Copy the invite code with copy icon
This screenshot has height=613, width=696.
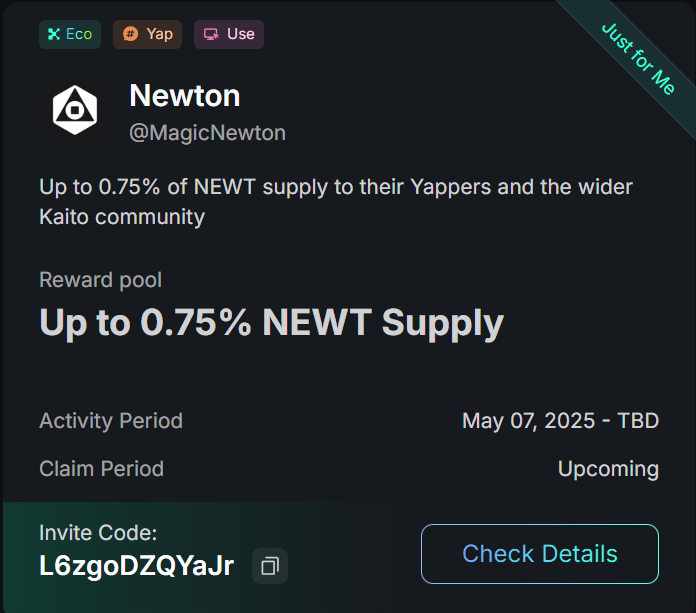270,566
